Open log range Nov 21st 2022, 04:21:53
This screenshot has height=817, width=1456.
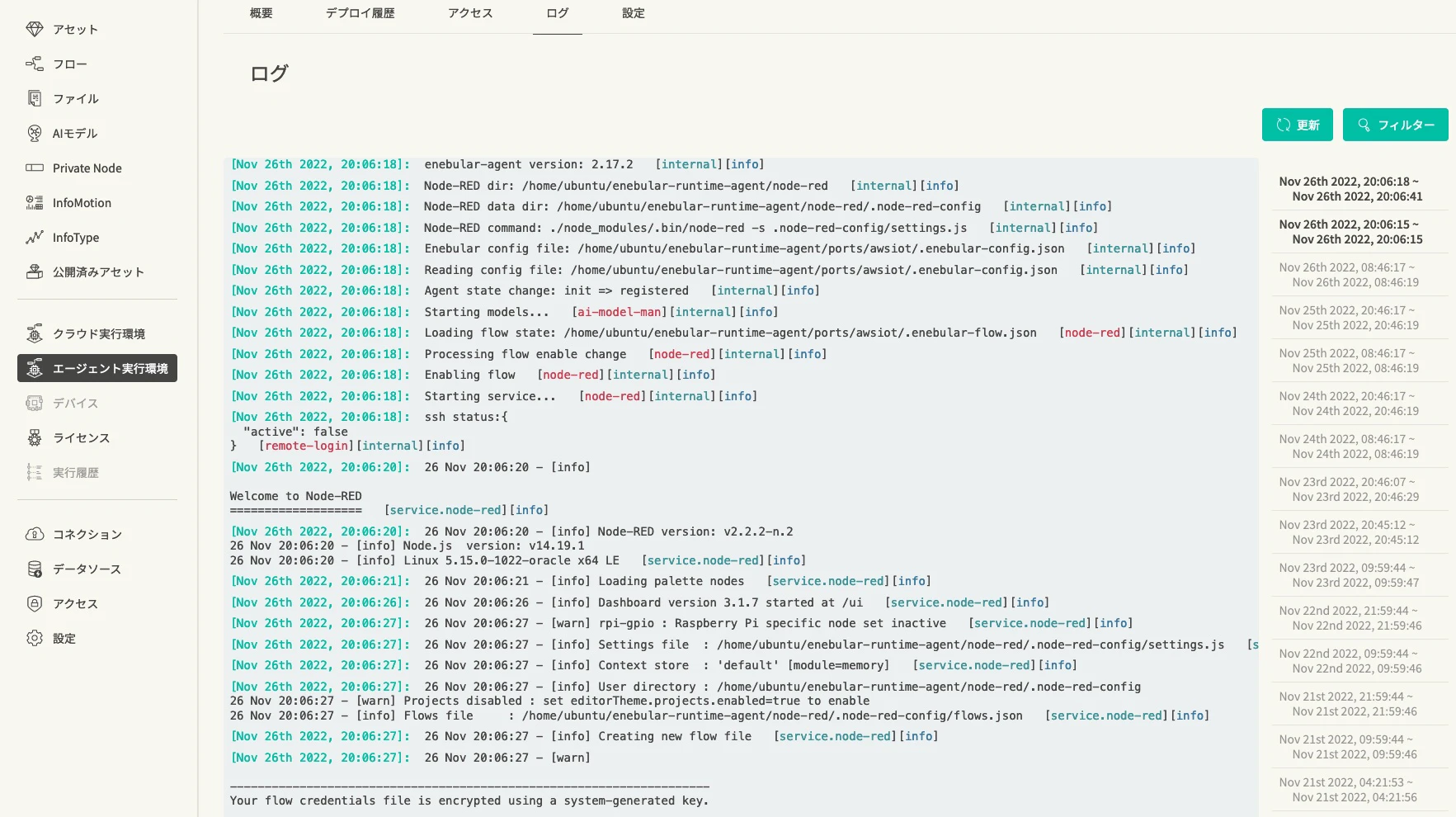[1359, 790]
